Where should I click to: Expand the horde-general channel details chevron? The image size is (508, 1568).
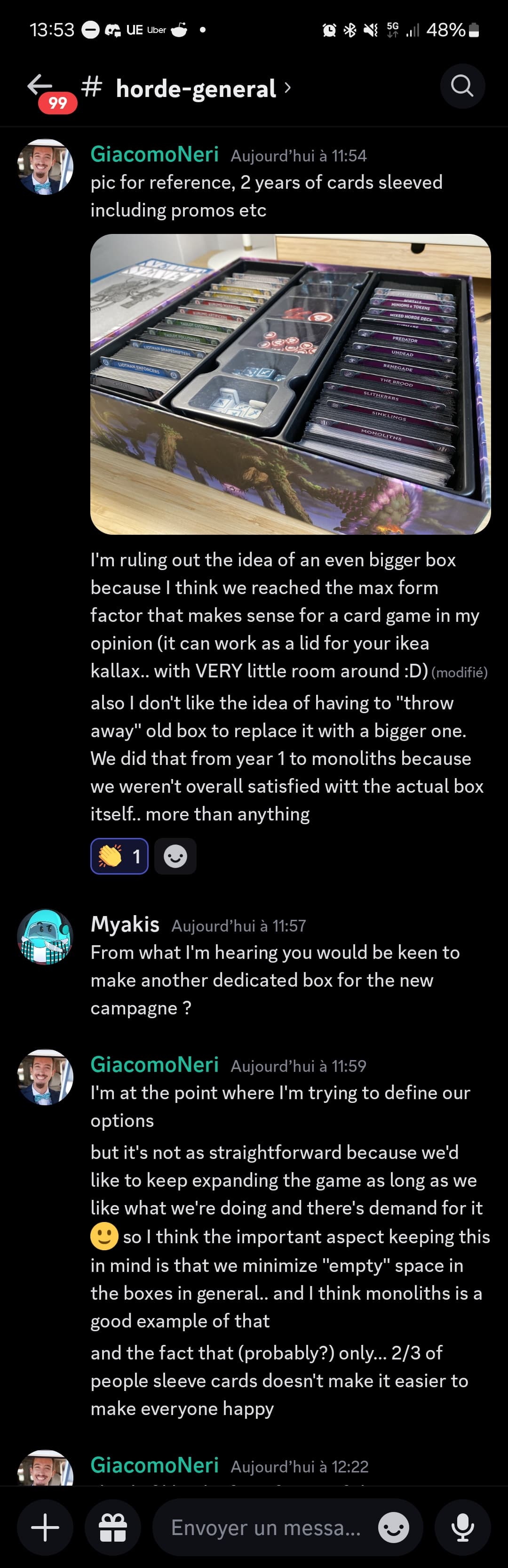(287, 88)
